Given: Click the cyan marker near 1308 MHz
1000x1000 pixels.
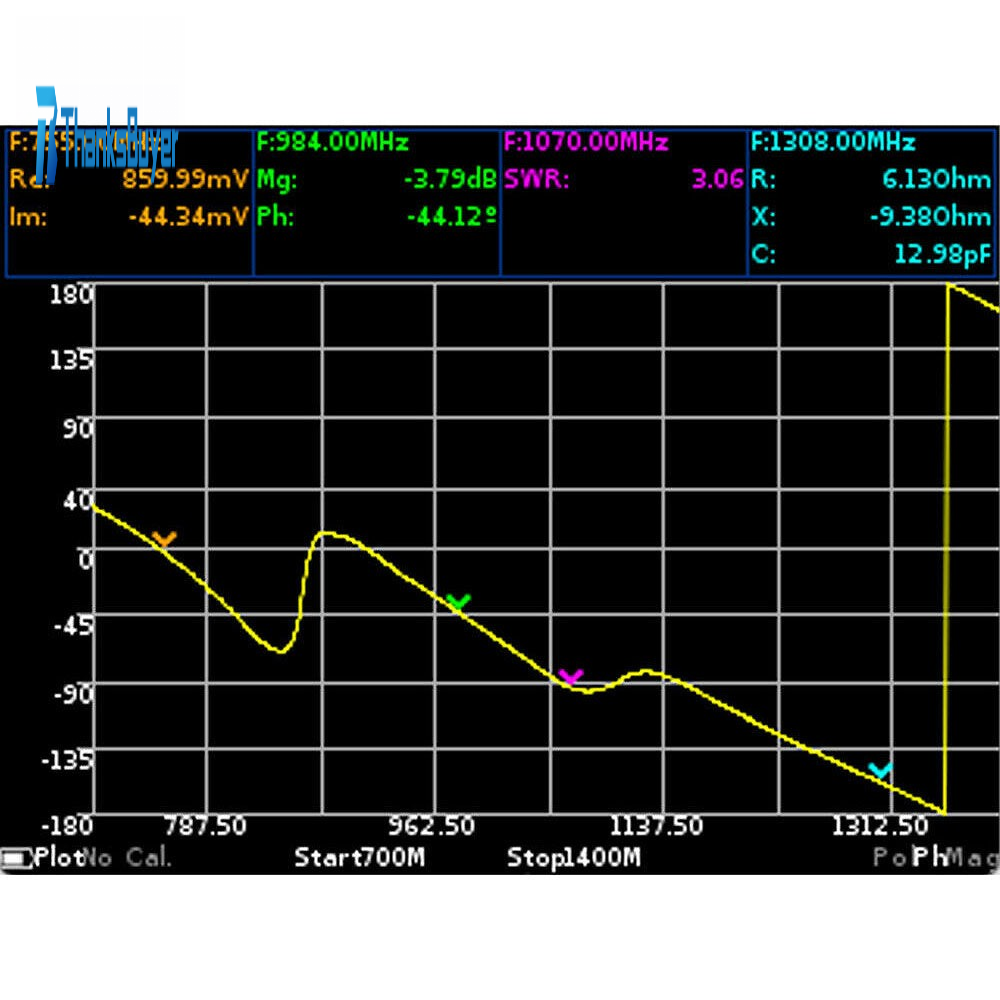Looking at the screenshot, I should point(880,770).
